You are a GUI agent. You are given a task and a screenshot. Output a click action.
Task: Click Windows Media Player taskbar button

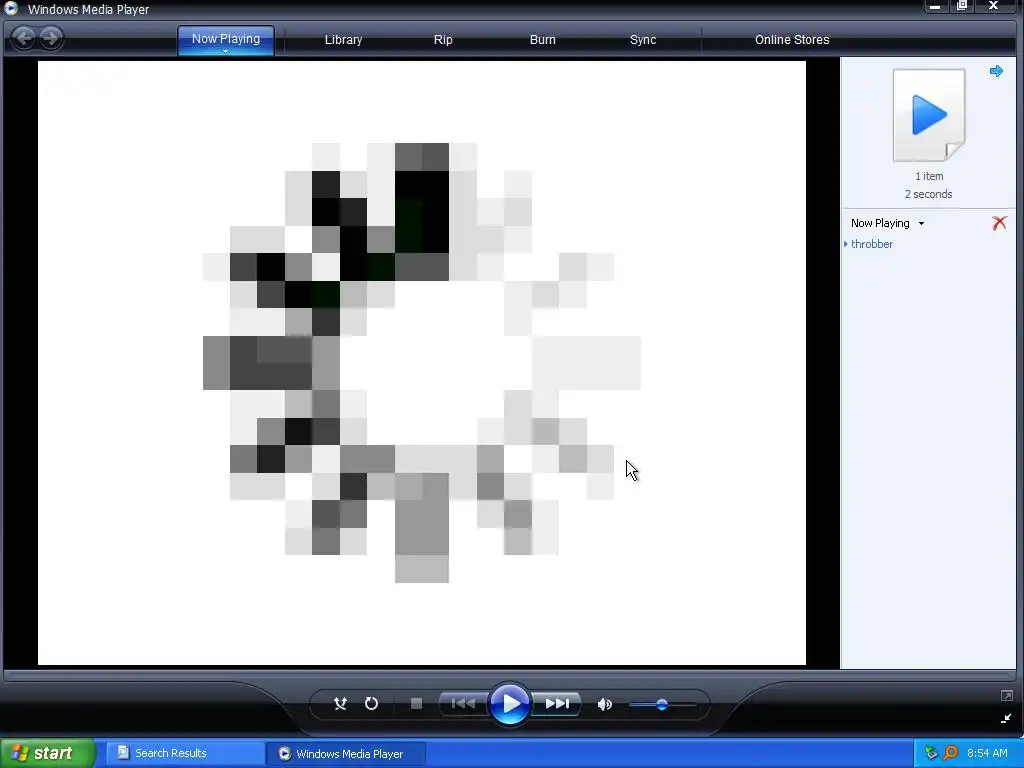click(346, 754)
